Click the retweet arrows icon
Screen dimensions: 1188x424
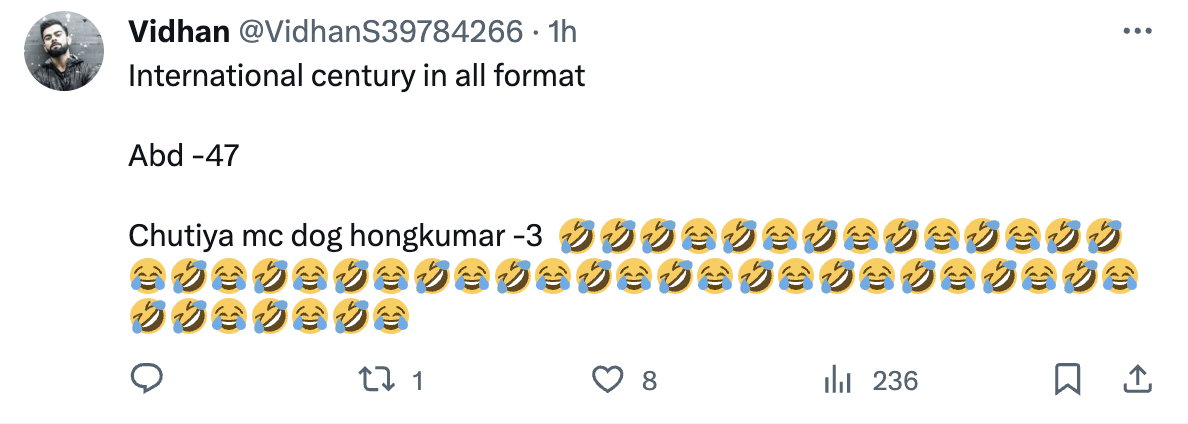click(x=376, y=380)
